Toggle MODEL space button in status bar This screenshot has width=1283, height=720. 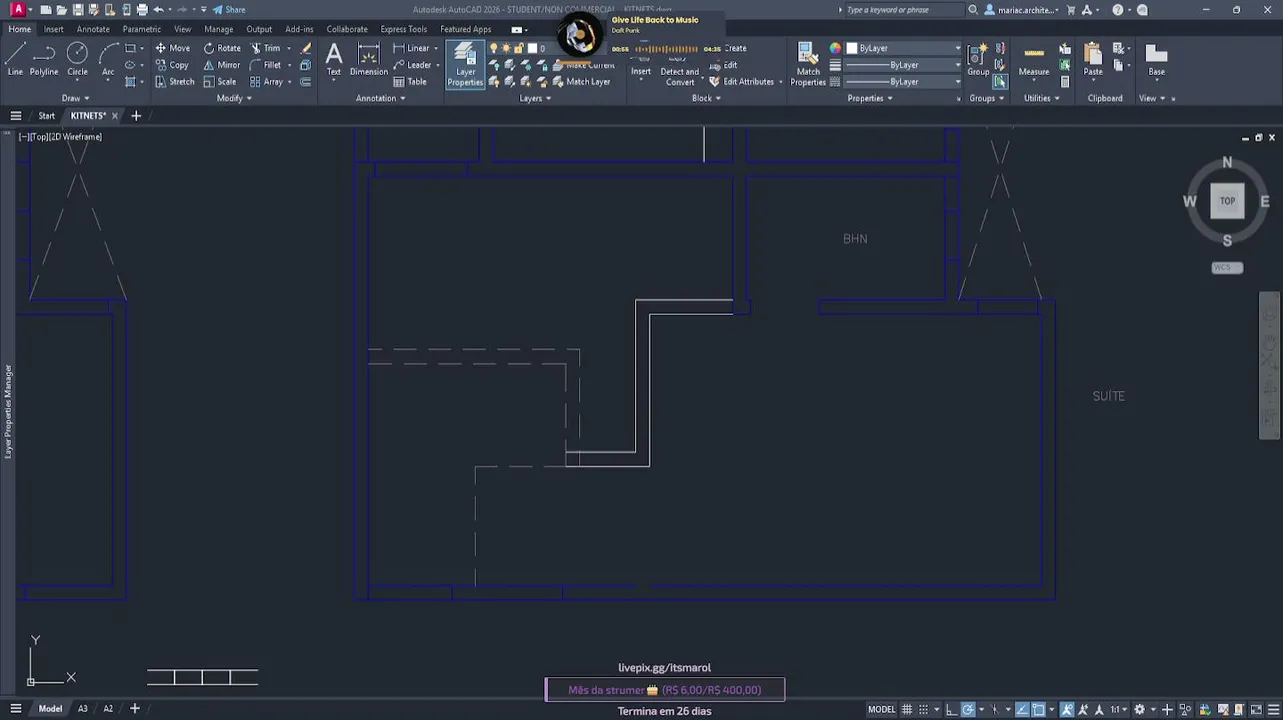(x=881, y=710)
